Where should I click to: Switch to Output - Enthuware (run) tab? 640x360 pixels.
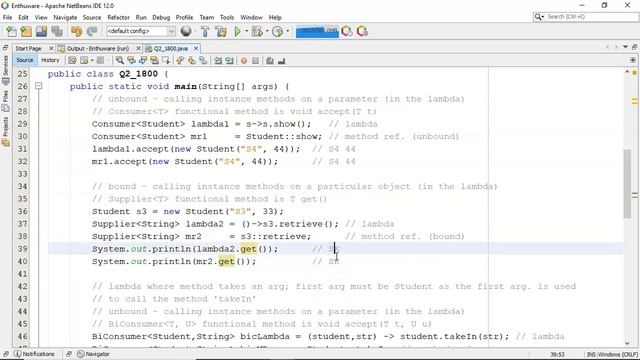pyautogui.click(x=98, y=49)
